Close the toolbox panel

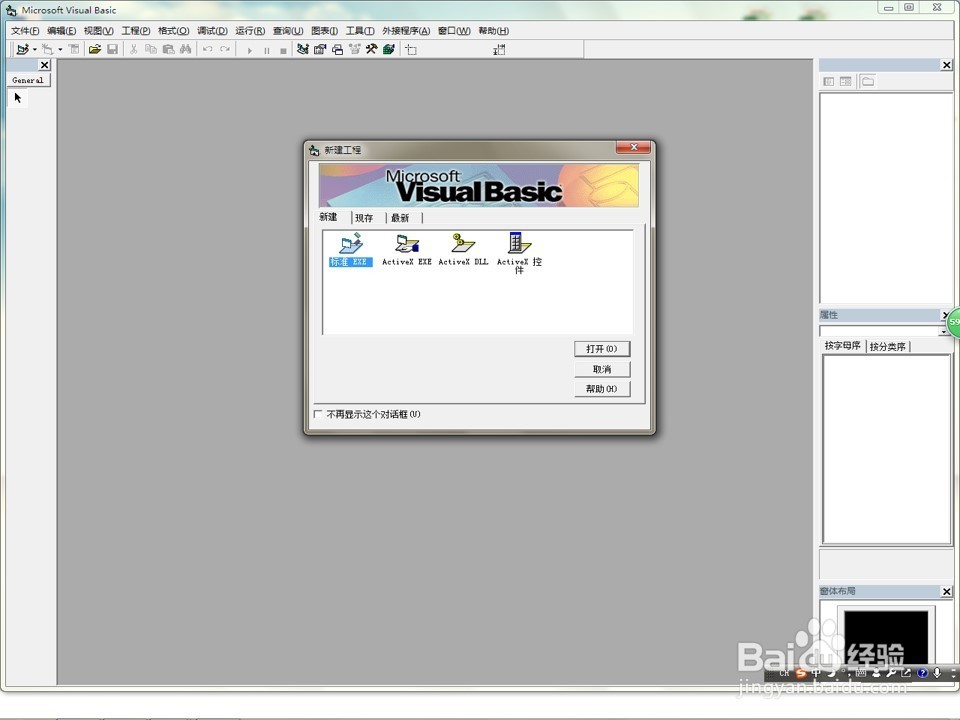(x=45, y=65)
